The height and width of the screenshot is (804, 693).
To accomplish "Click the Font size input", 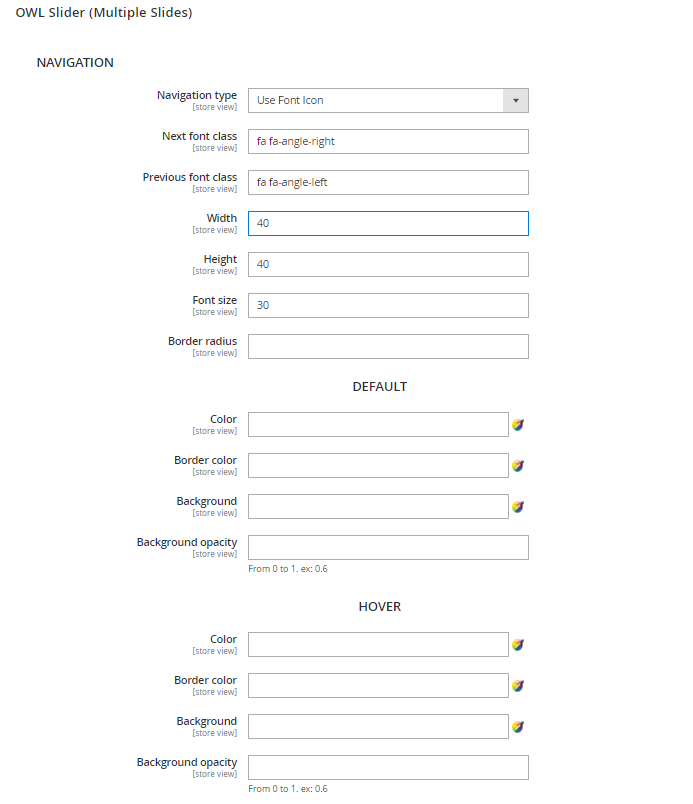I will [388, 305].
